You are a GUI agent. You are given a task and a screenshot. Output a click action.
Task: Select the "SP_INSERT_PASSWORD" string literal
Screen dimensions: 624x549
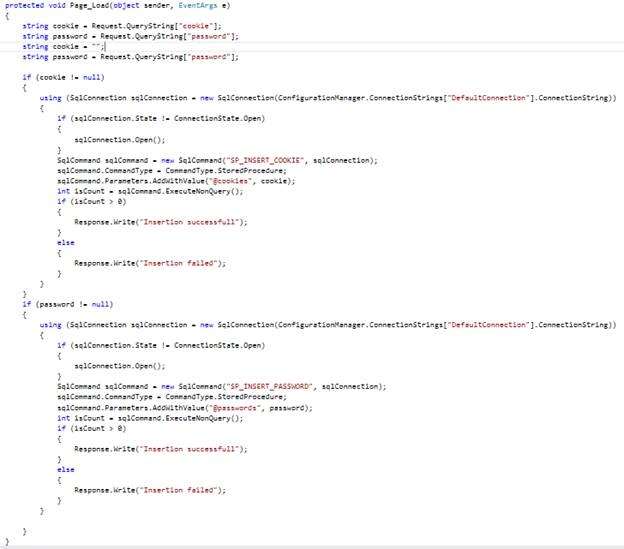pos(269,386)
